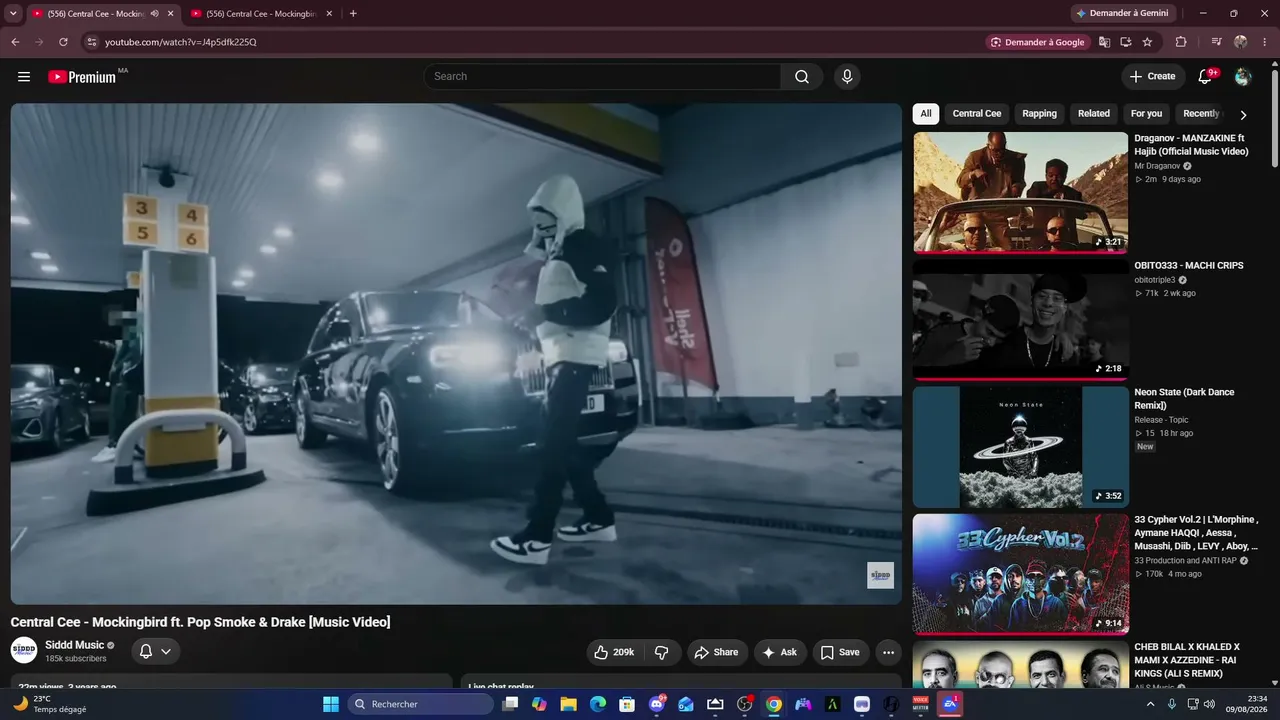The height and width of the screenshot is (720, 1280).
Task: Save video to playlist
Action: (840, 652)
